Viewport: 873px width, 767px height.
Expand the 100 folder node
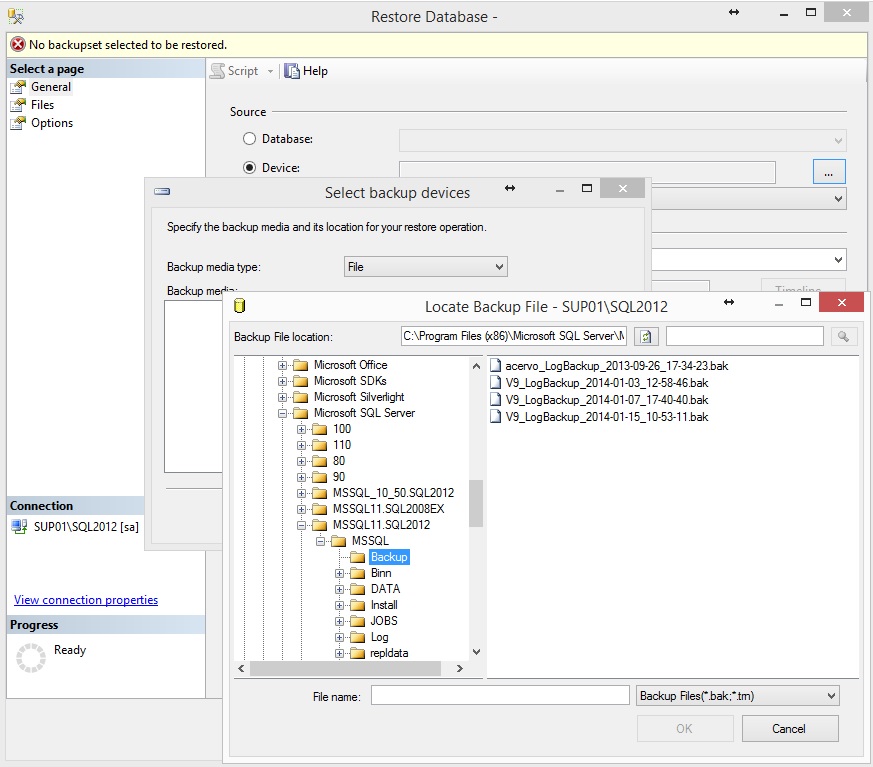301,429
